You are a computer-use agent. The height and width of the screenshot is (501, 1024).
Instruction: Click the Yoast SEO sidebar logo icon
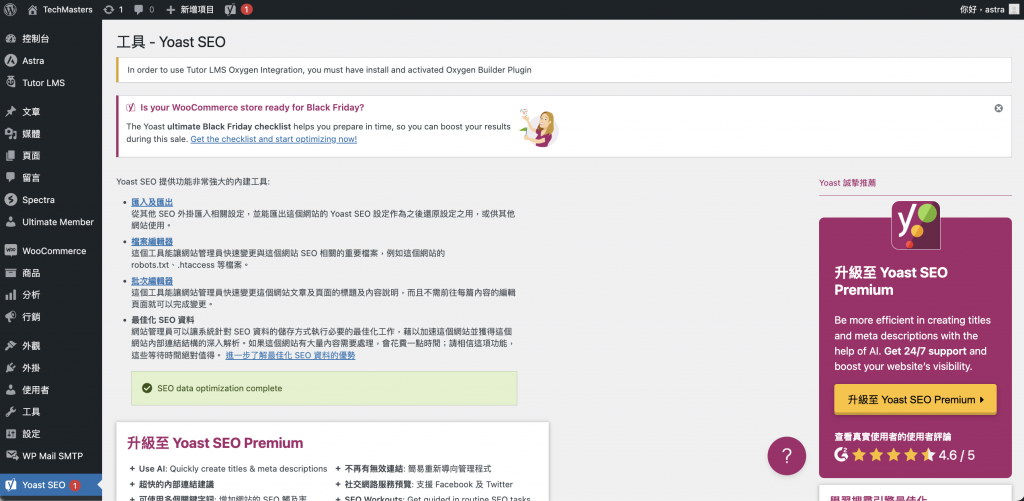(x=10, y=485)
